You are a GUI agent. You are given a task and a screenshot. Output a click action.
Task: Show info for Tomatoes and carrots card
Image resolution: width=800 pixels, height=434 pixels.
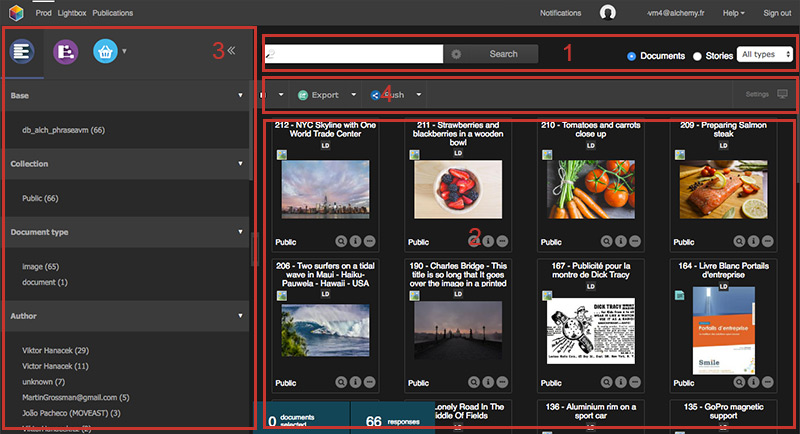620,241
